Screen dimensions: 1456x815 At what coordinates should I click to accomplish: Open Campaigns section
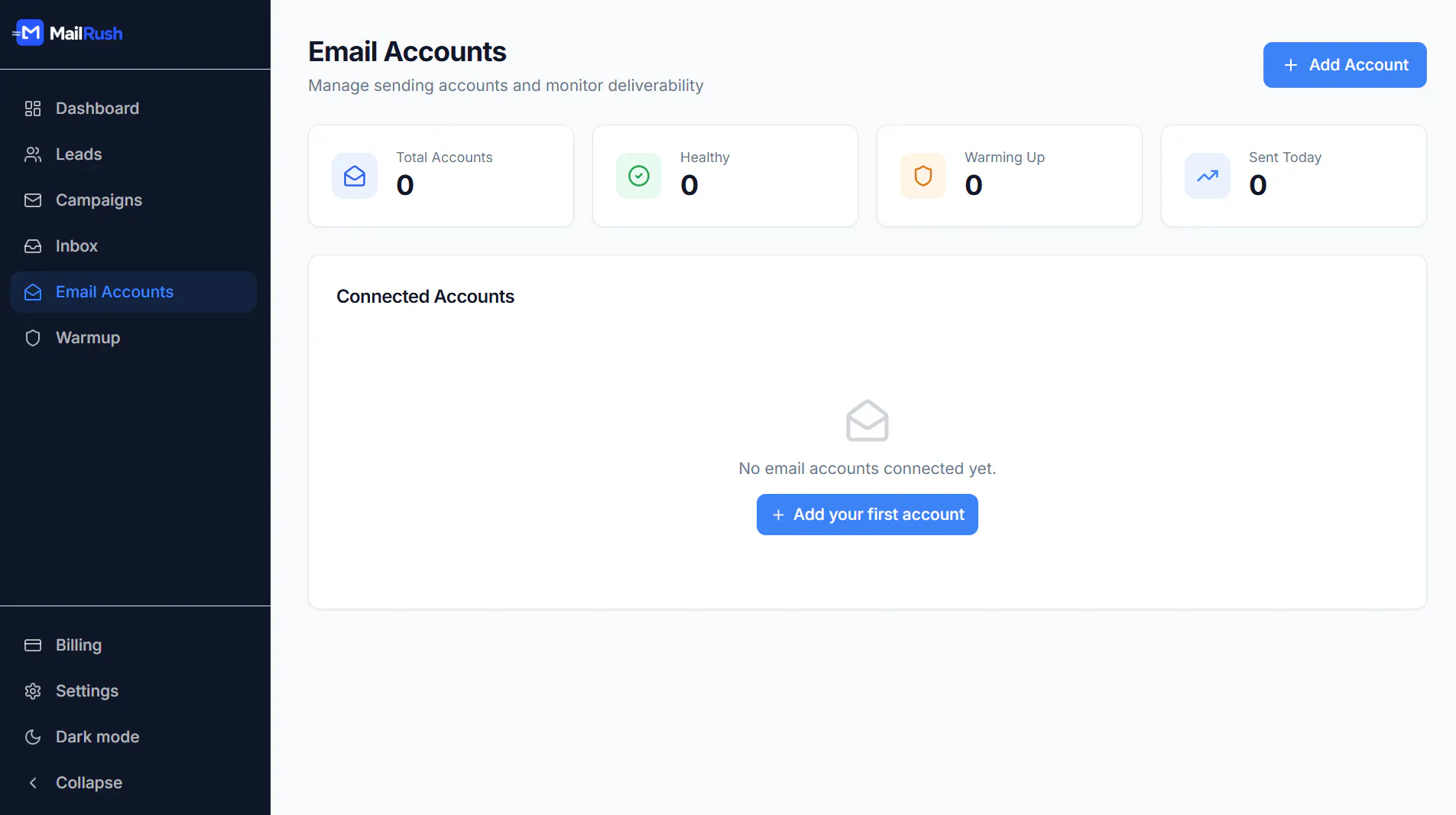[x=134, y=200]
